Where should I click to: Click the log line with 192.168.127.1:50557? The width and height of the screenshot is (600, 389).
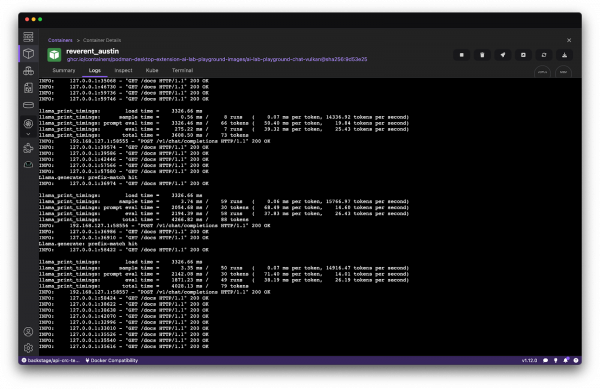click(155, 292)
